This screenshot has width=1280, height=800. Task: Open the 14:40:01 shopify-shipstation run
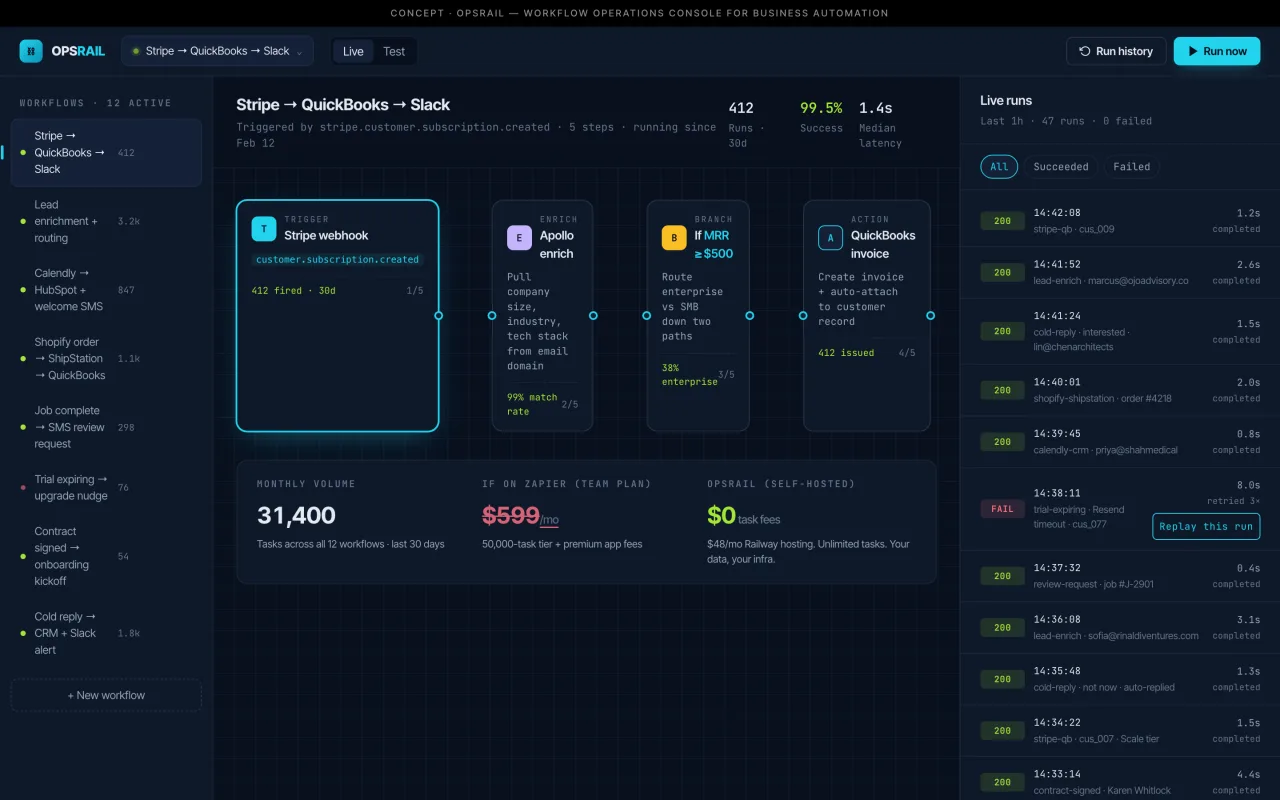(1120, 390)
